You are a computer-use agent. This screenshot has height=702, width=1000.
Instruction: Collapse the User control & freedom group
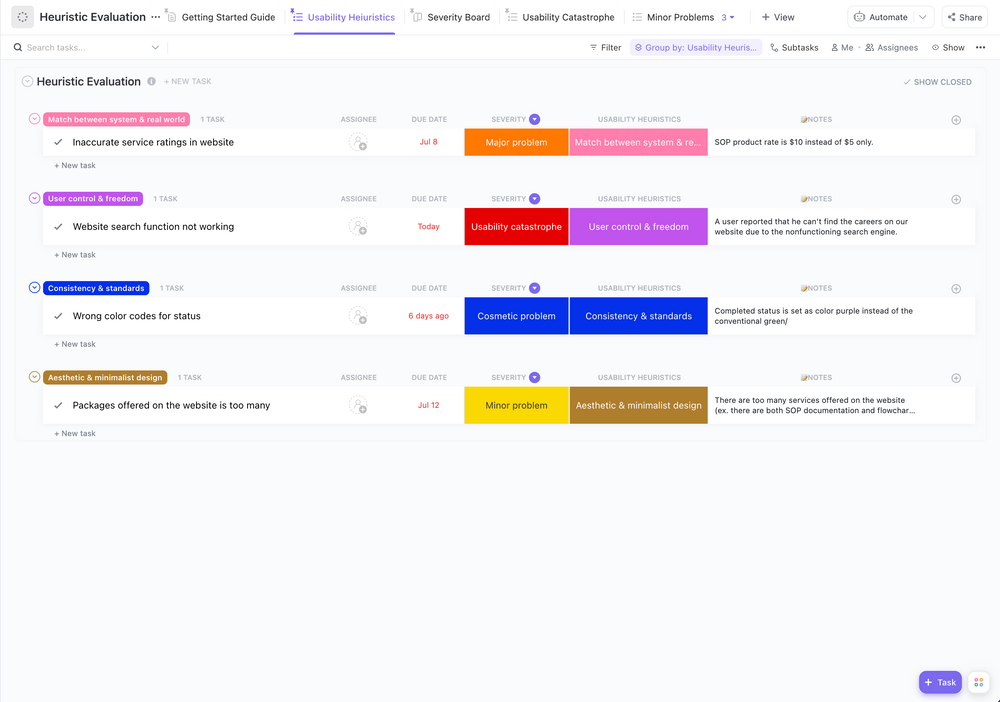click(33, 198)
